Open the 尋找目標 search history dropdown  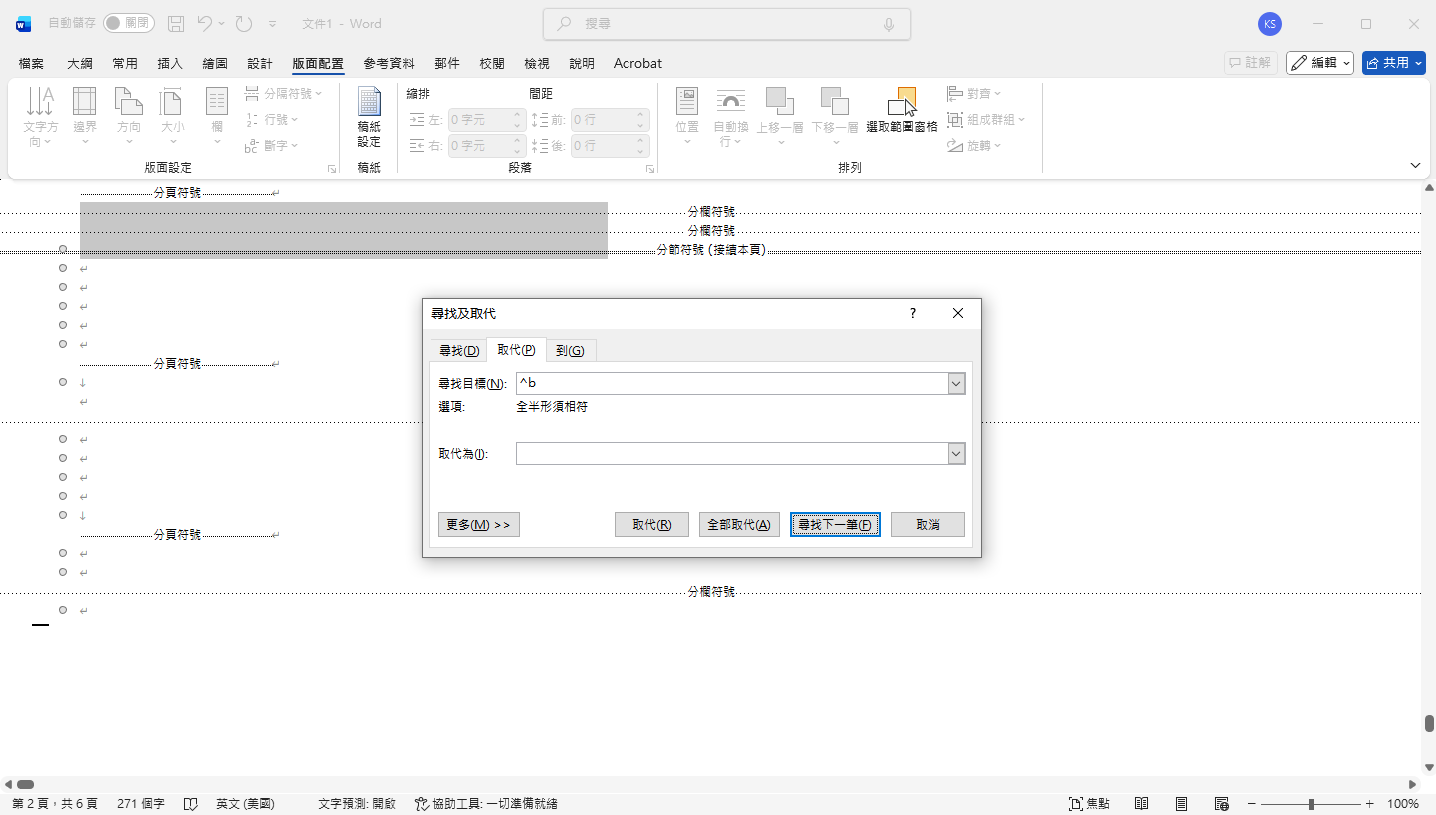click(955, 382)
